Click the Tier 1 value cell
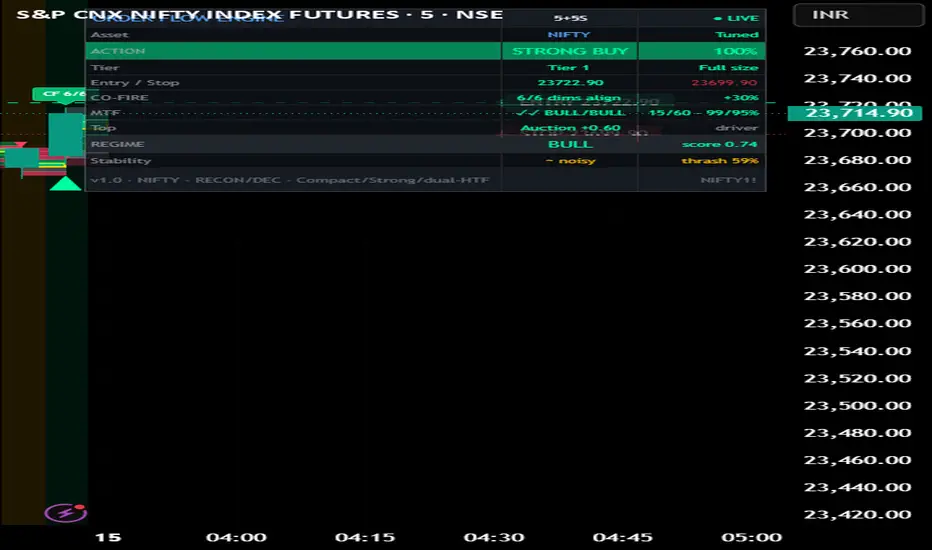Image resolution: width=932 pixels, height=550 pixels. [568, 68]
